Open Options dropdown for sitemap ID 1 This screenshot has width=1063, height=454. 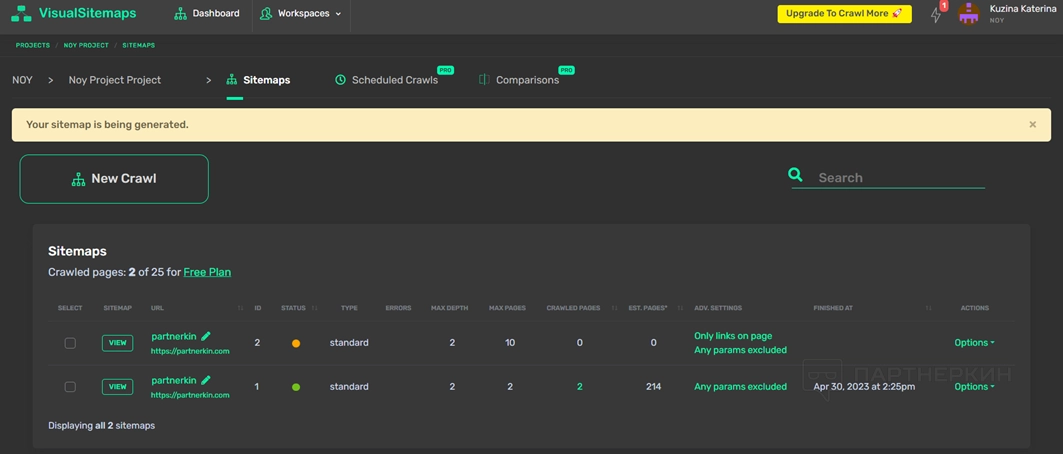974,387
